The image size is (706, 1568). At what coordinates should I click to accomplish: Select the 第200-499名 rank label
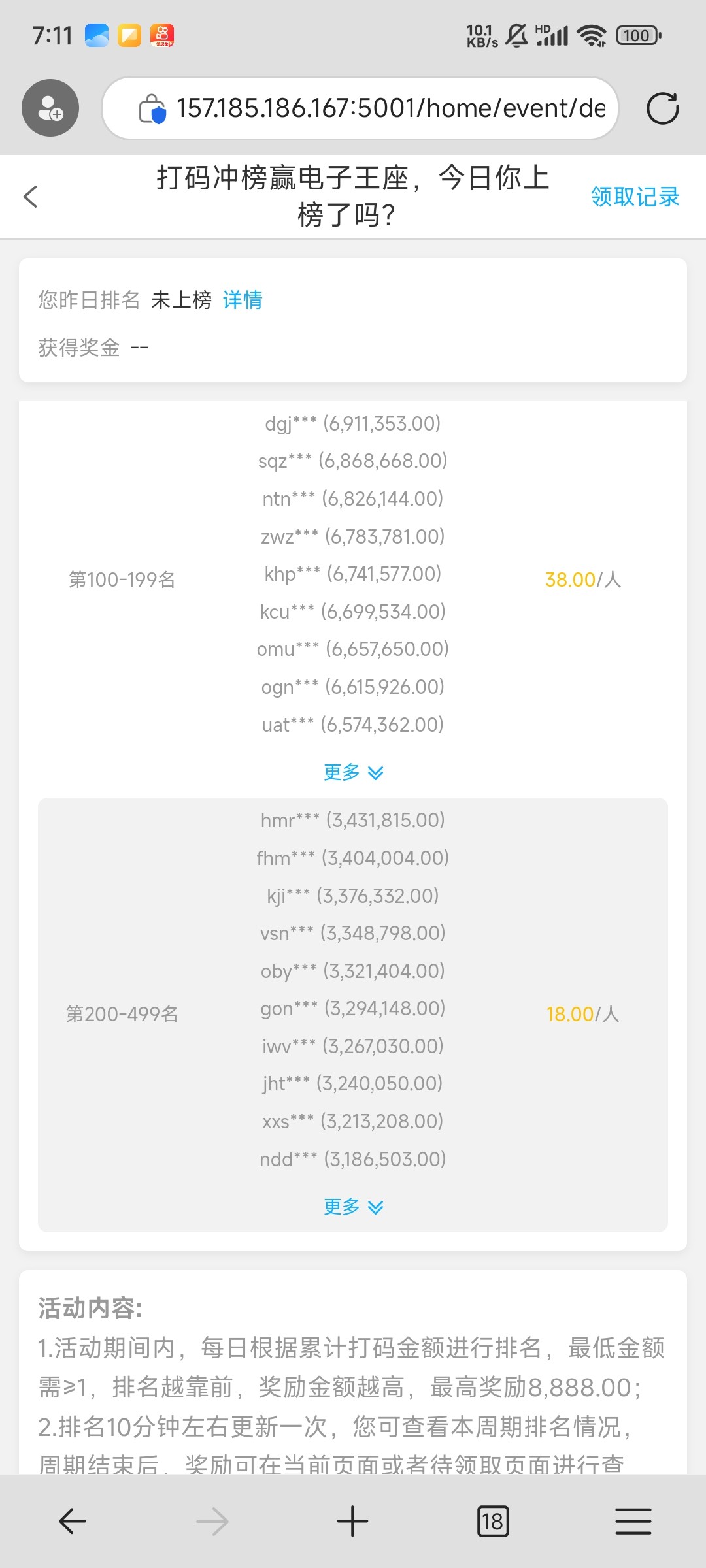[122, 1014]
